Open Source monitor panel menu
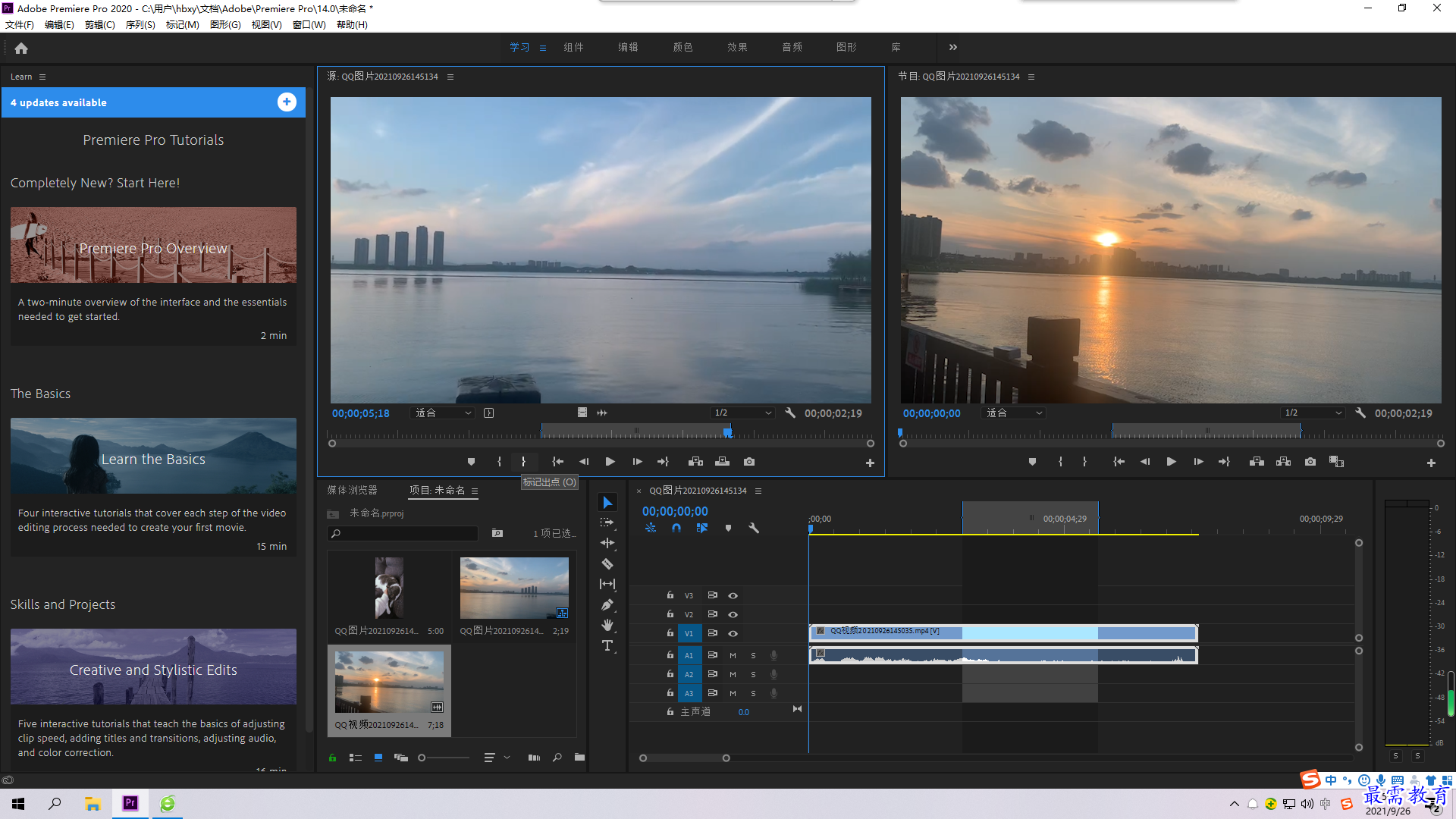 tap(450, 77)
